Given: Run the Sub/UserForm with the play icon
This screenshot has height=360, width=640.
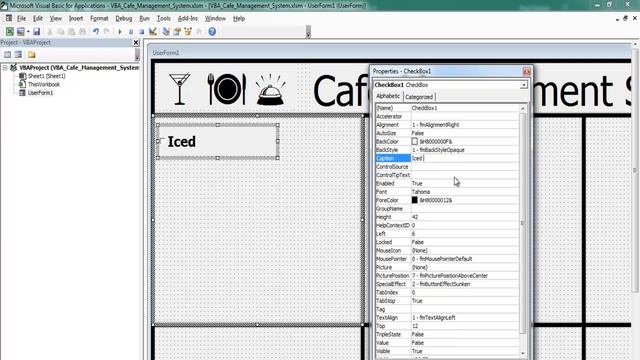Looking at the screenshot, I should coord(120,31).
